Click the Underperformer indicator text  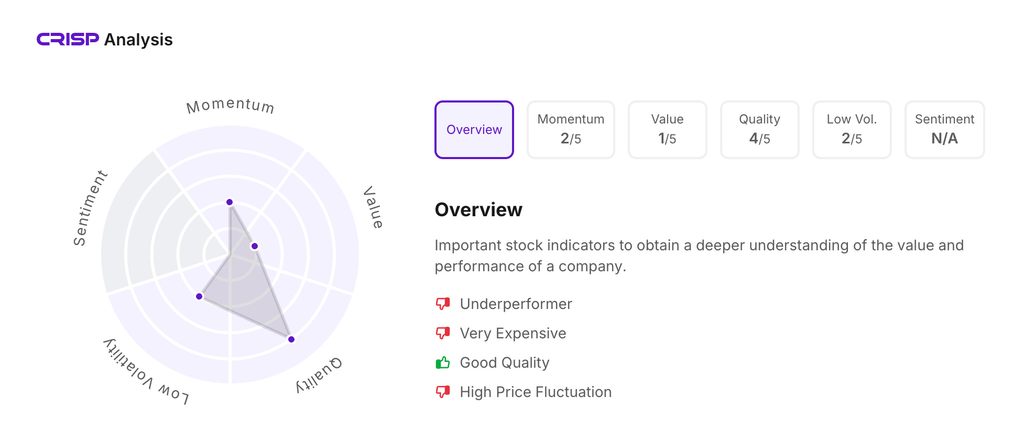pos(516,304)
